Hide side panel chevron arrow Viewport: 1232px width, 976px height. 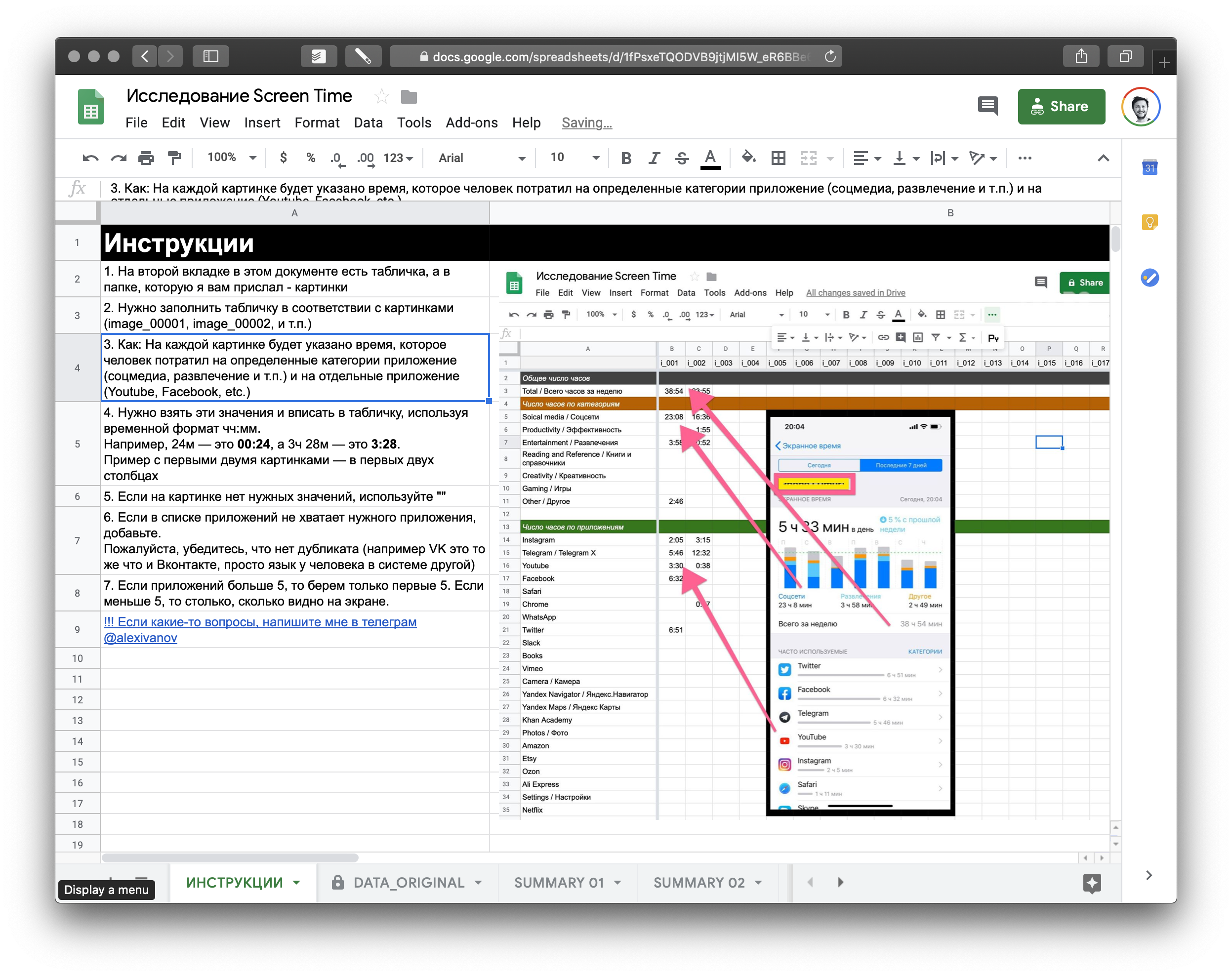pos(1149,875)
